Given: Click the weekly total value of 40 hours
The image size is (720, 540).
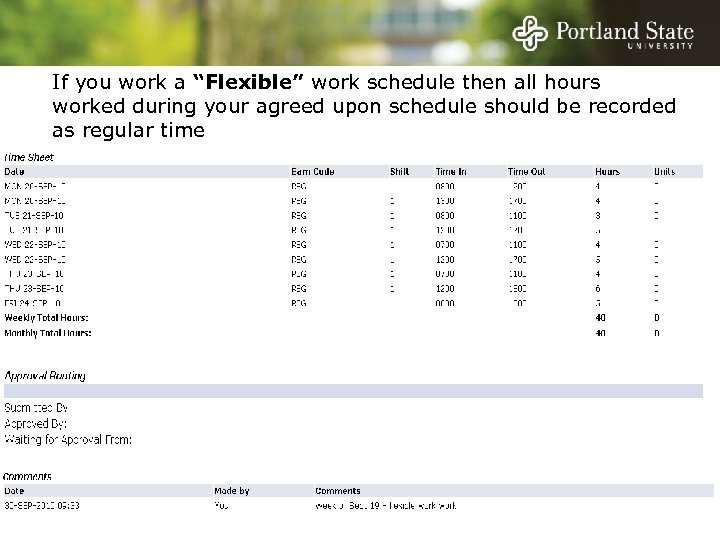Looking at the screenshot, I should click(x=601, y=317).
